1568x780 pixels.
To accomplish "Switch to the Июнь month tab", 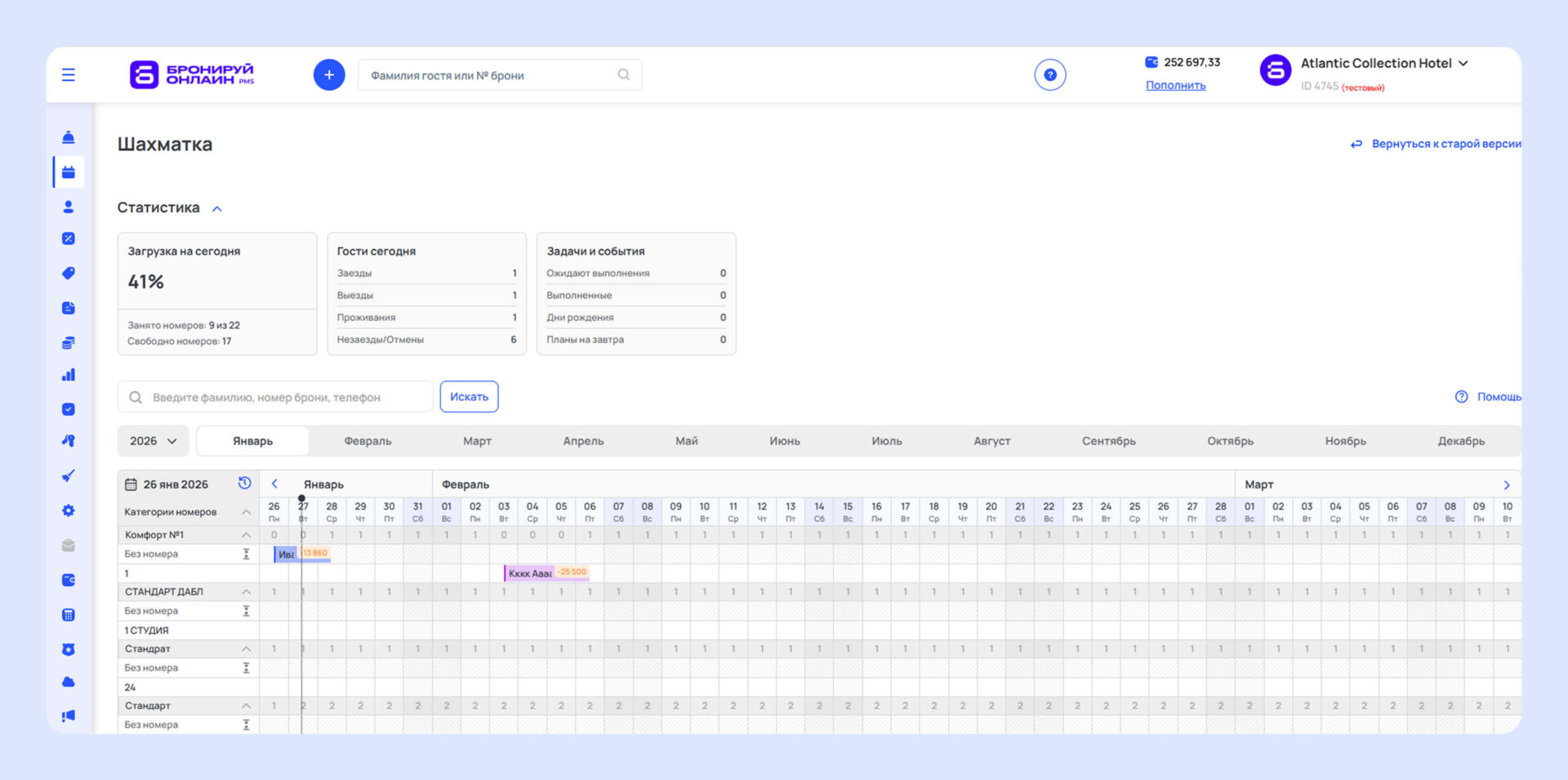I will point(784,441).
